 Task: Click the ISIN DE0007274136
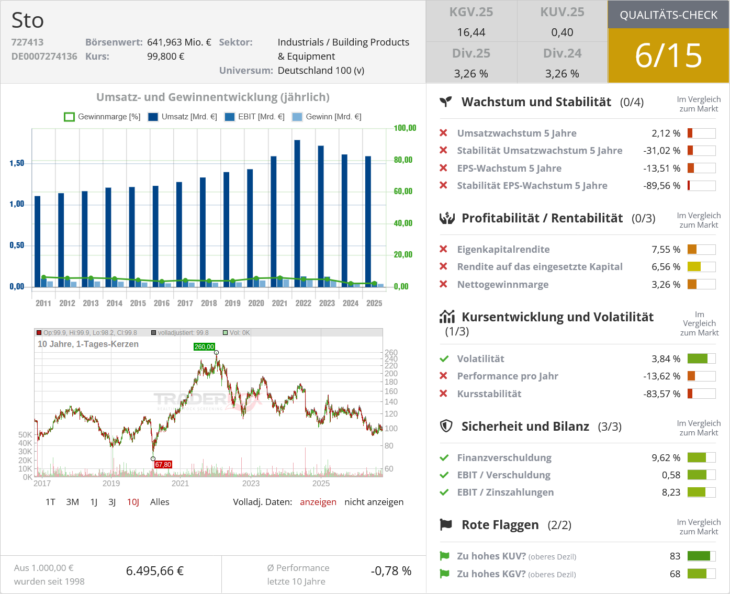point(44,56)
